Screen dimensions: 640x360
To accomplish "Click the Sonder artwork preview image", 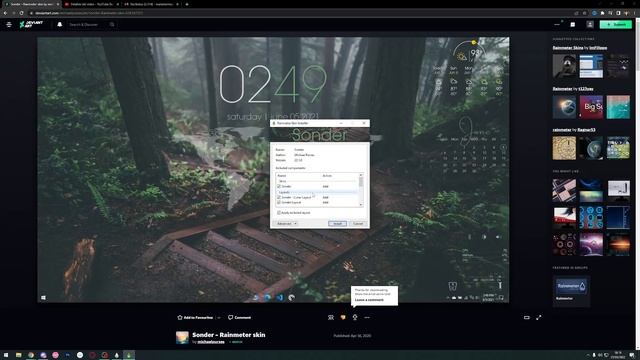I will pos(273,170).
